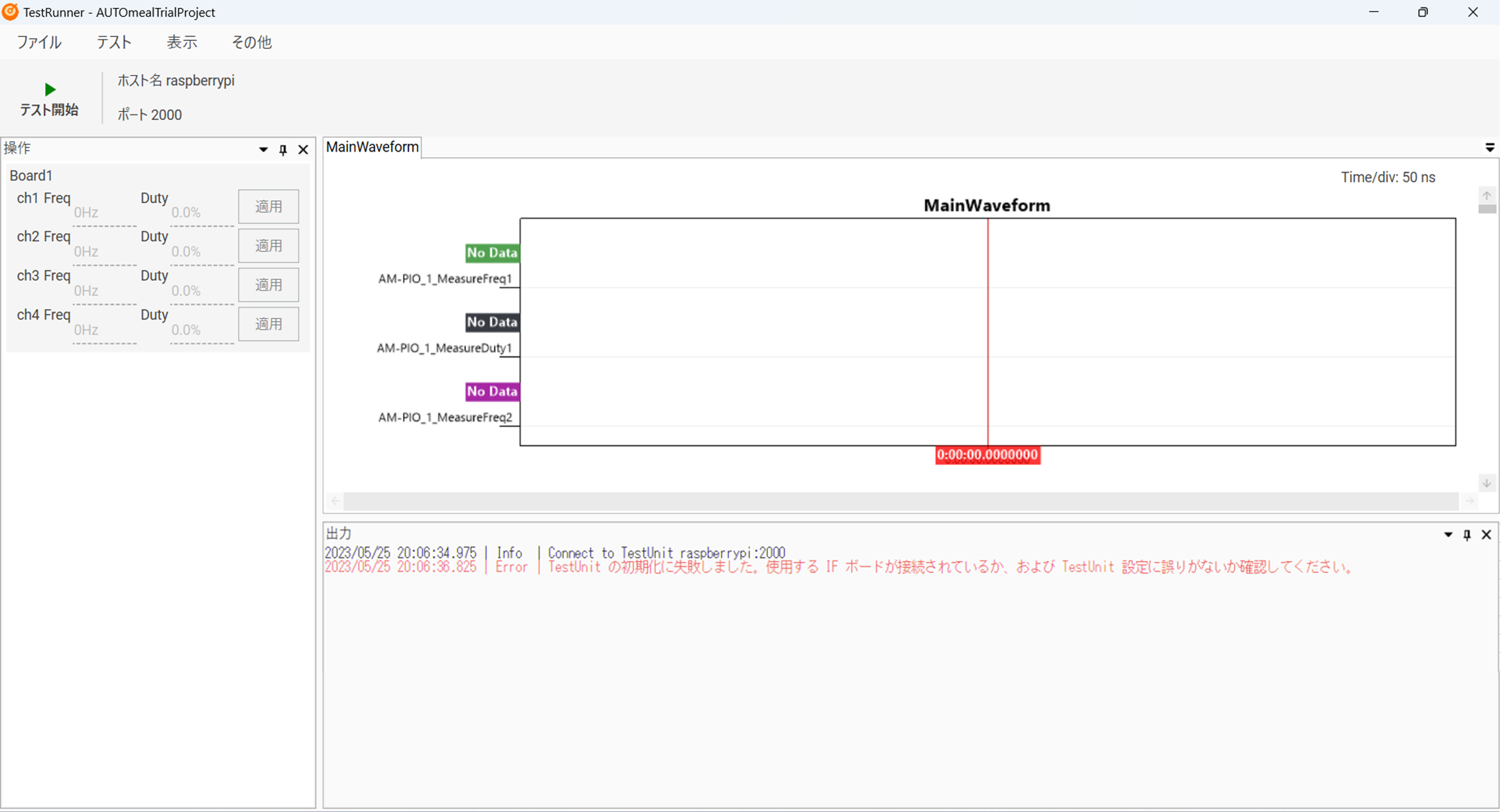Click the down arrow on the waveform vertical scrollbar

1487,483
